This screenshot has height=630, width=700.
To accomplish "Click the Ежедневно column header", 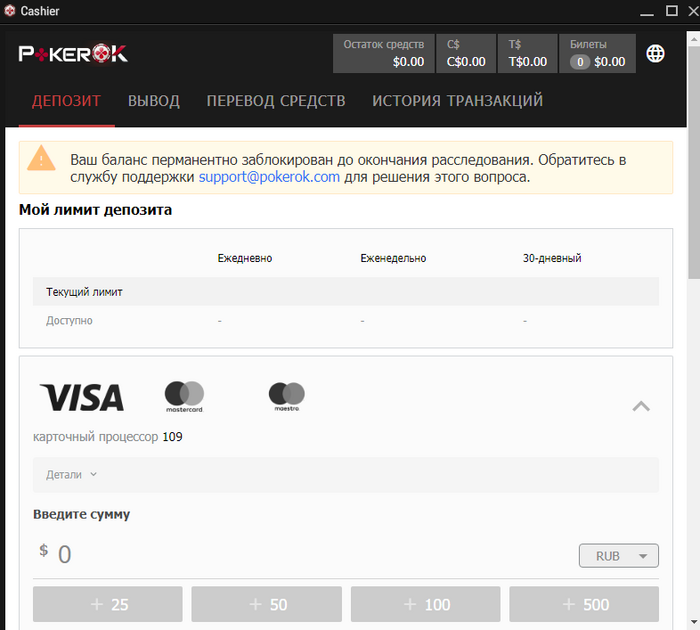I will pos(245,258).
